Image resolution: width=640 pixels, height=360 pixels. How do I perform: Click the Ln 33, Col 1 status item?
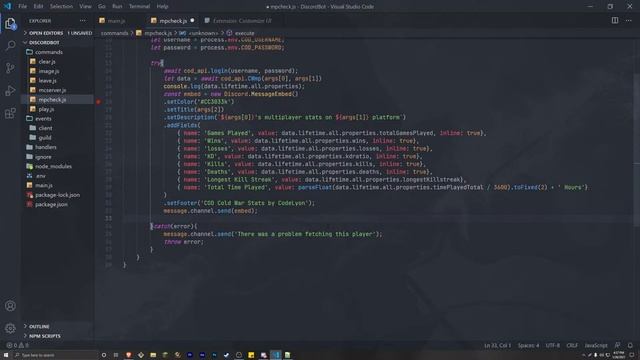point(497,345)
